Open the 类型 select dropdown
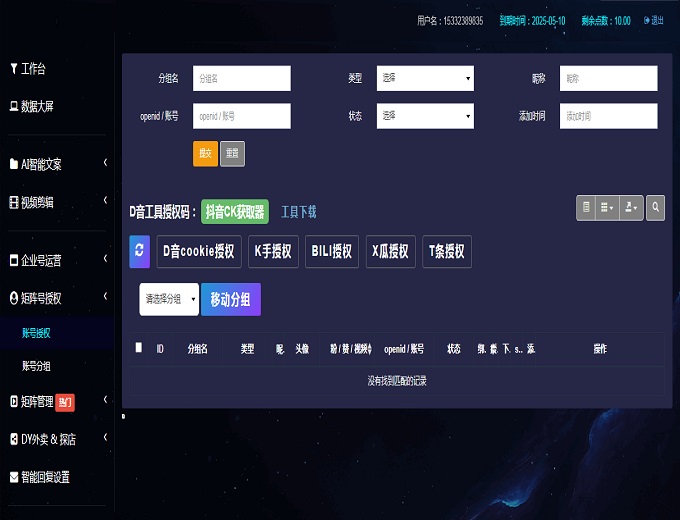The height and width of the screenshot is (520, 680). [425, 78]
